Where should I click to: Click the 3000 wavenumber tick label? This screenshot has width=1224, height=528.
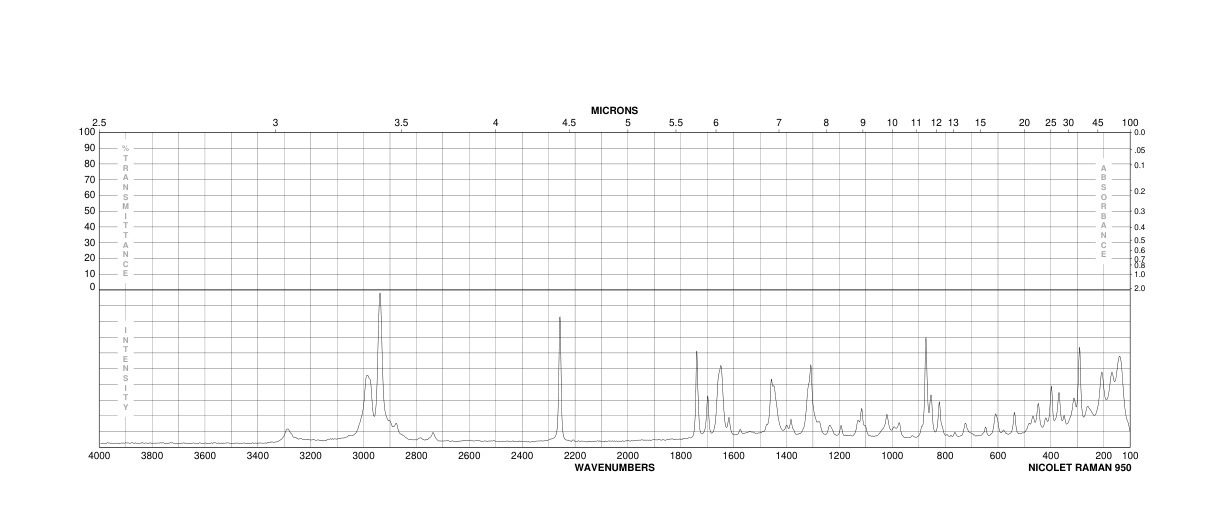pyautogui.click(x=363, y=456)
